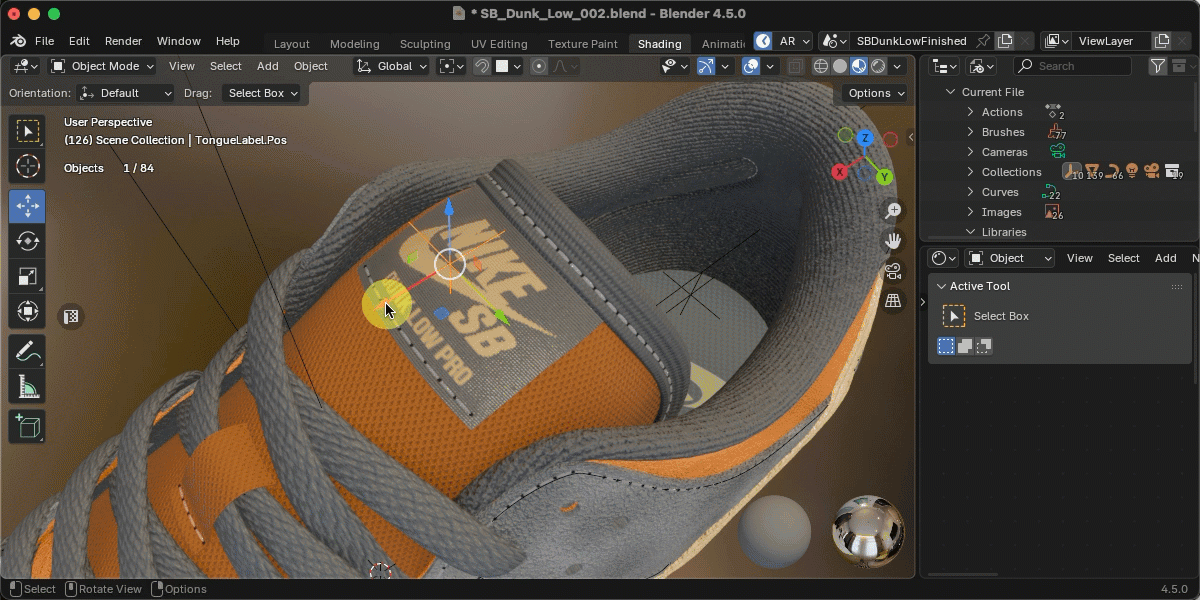This screenshot has width=1200, height=600.
Task: Open viewport shading options dropdown arrow
Action: [898, 66]
